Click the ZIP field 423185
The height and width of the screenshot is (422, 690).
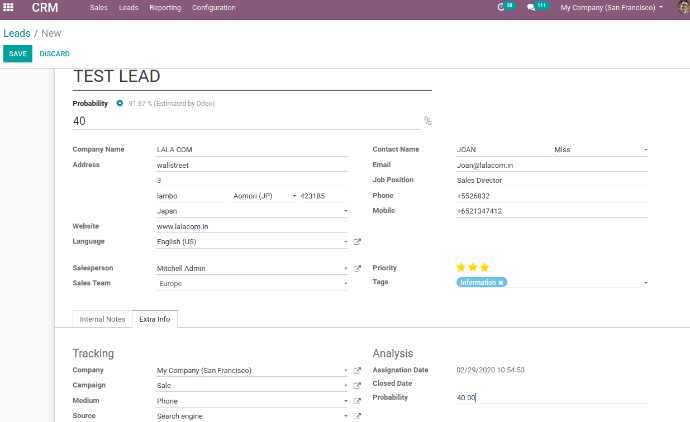click(323, 196)
